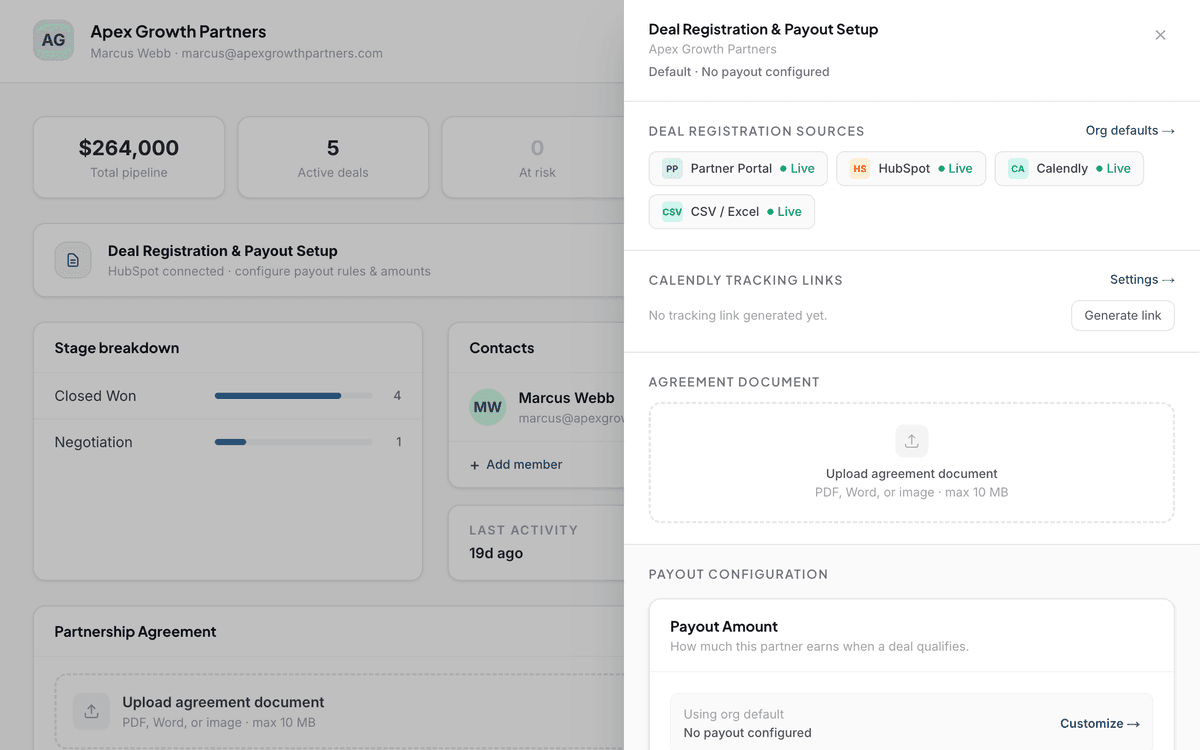
Task: Expand Customize payout amount
Action: [1099, 723]
